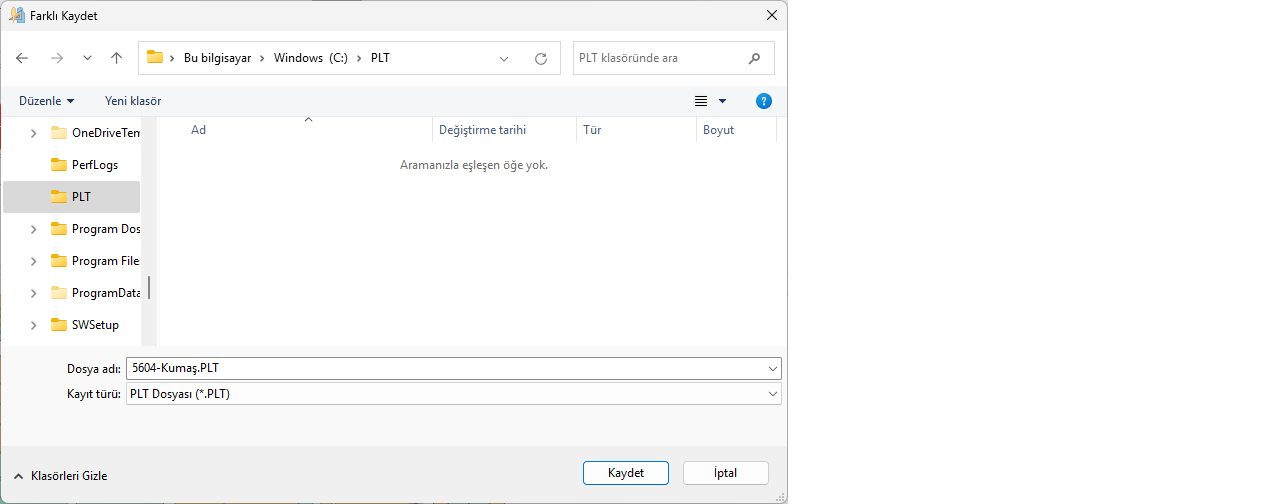Select the PerfLogs folder
The height and width of the screenshot is (504, 1270).
[94, 165]
